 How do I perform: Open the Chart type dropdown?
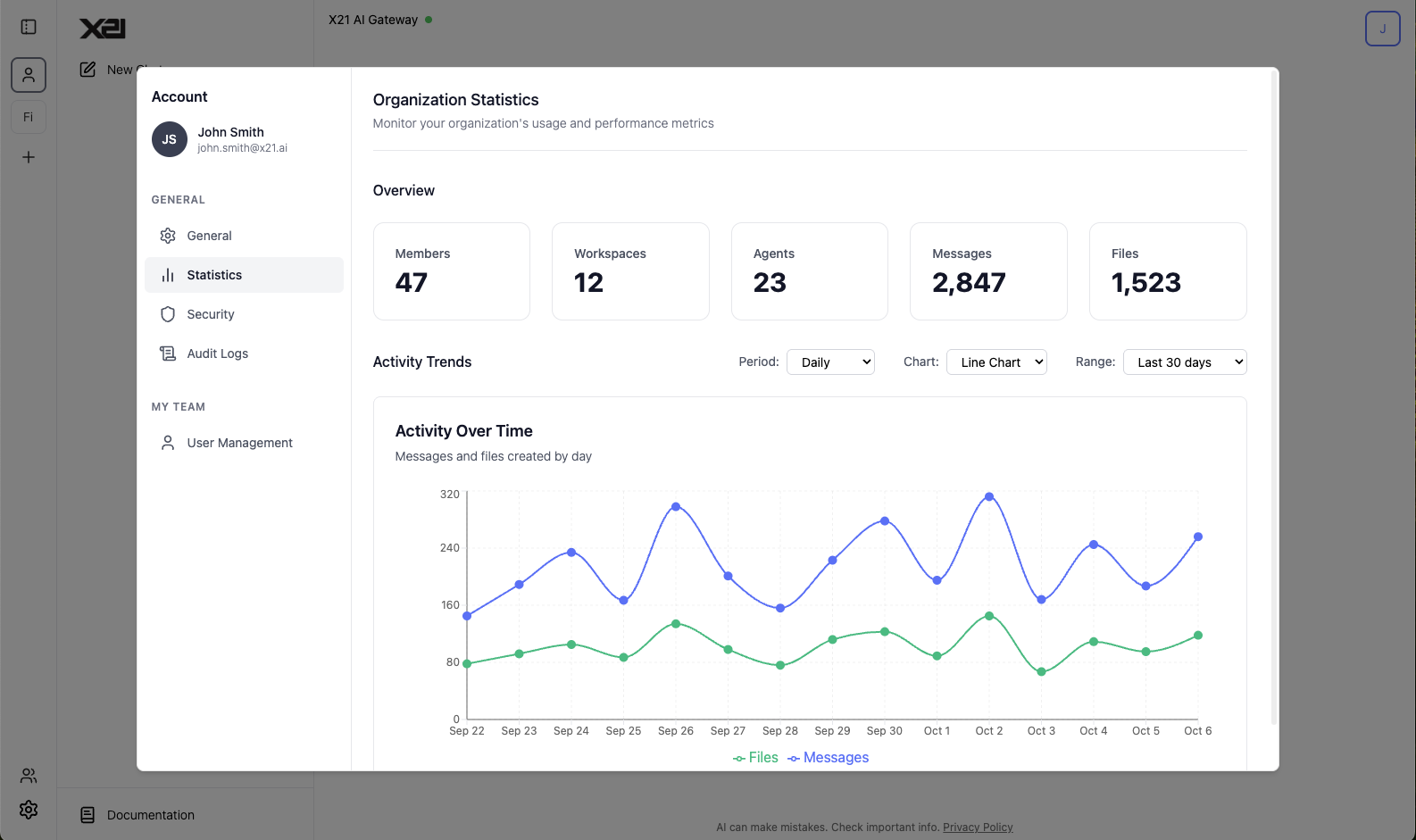tap(996, 362)
